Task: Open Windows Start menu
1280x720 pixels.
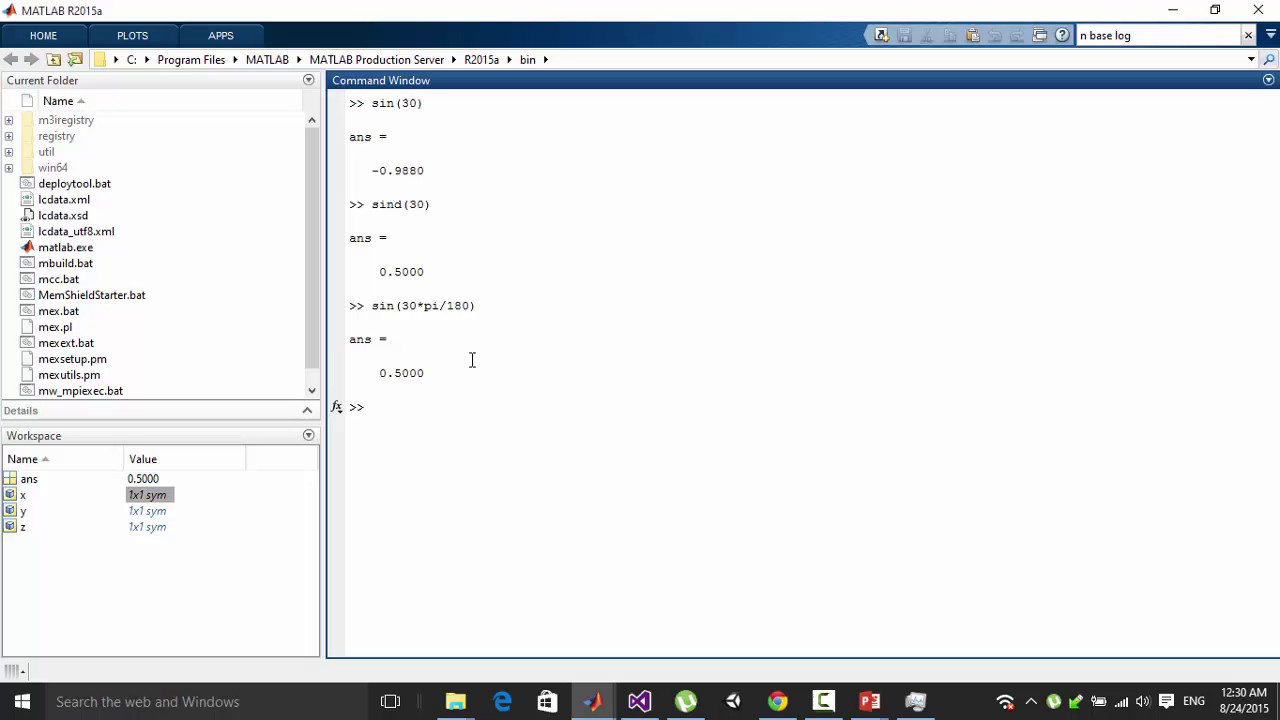Action: click(x=22, y=701)
